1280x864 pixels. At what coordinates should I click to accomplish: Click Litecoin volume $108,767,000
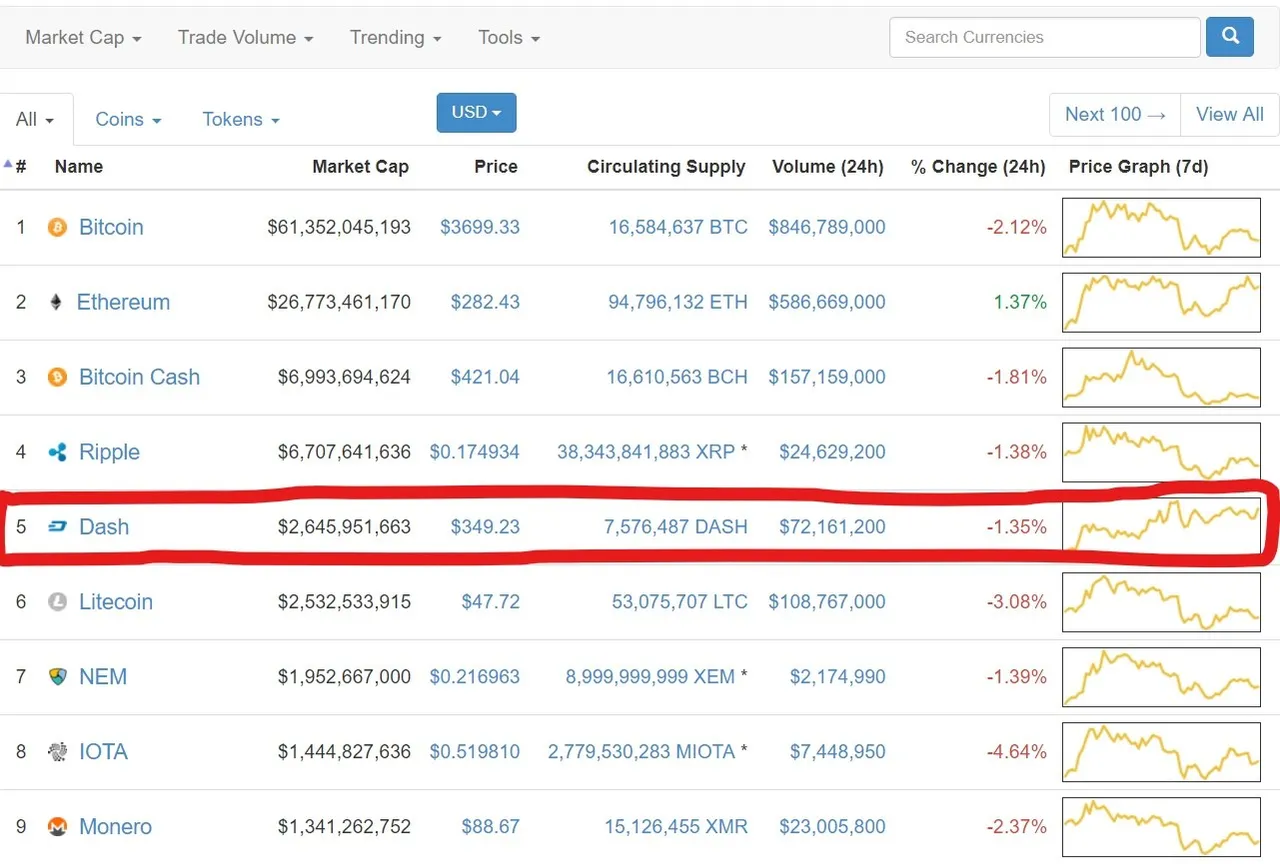click(x=827, y=602)
